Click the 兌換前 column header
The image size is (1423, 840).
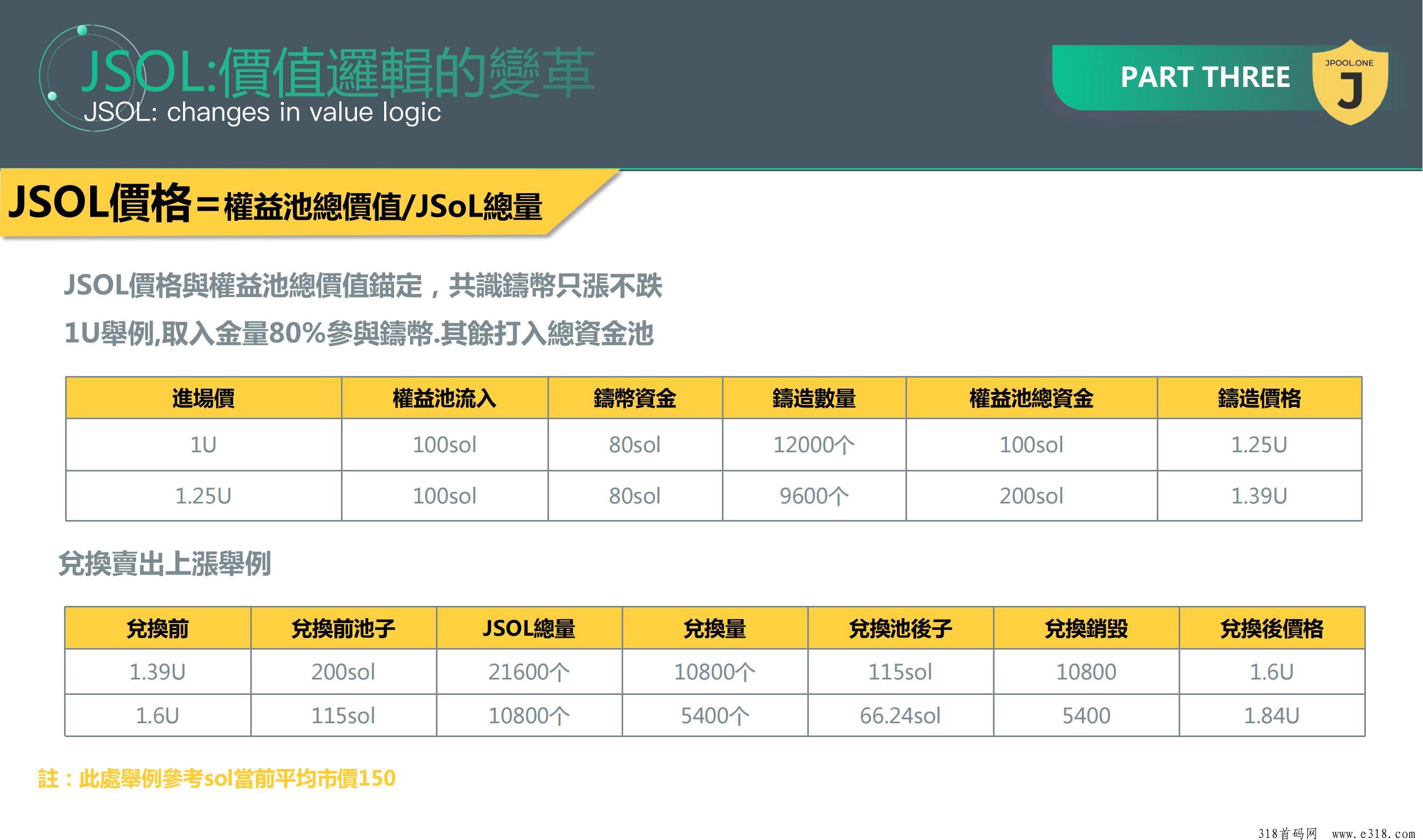157,628
